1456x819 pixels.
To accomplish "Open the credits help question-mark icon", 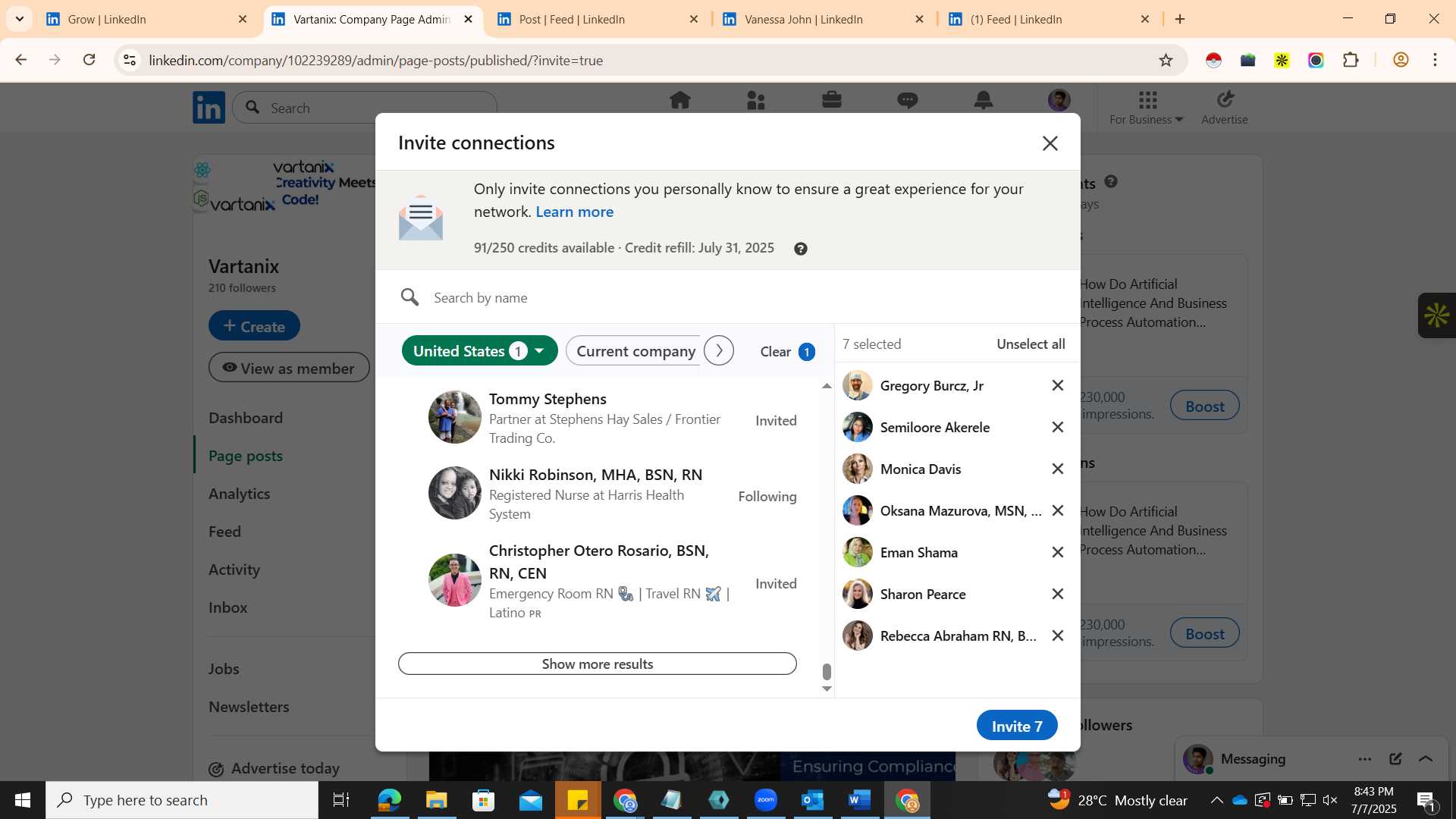I will pyautogui.click(x=800, y=249).
